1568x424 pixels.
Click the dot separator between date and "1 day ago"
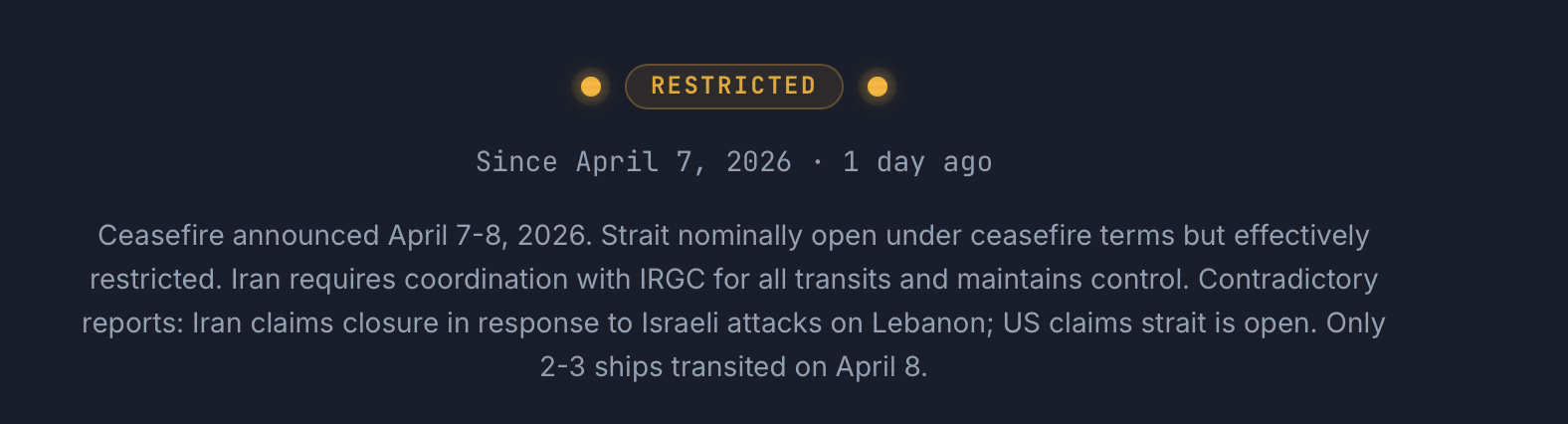pos(817,162)
